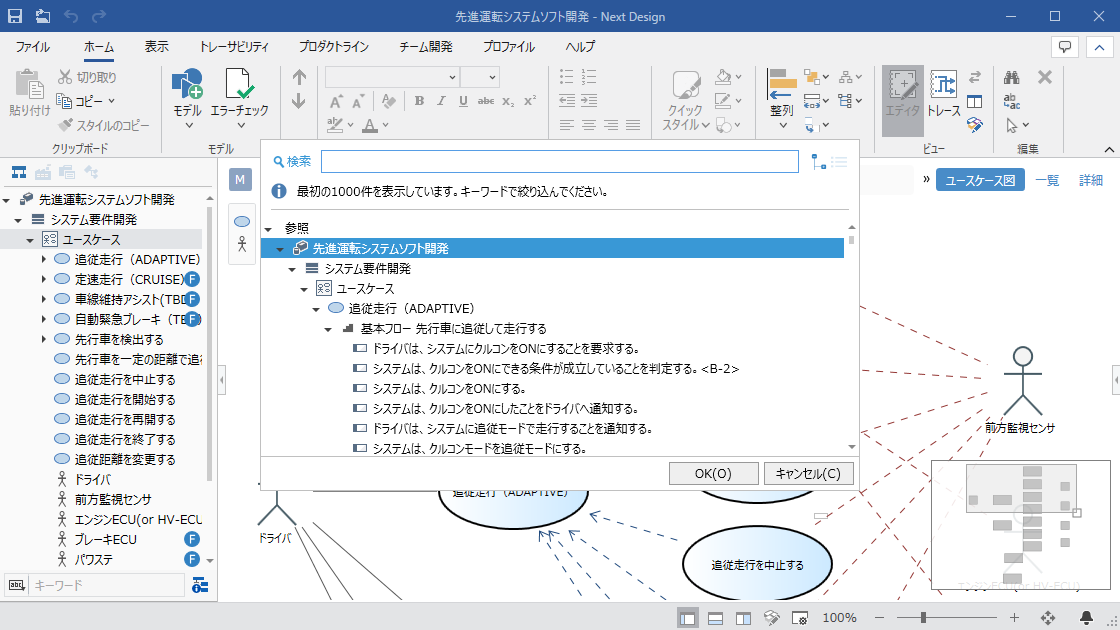Click the モデル add model icon
The width and height of the screenshot is (1120, 630).
tap(187, 84)
